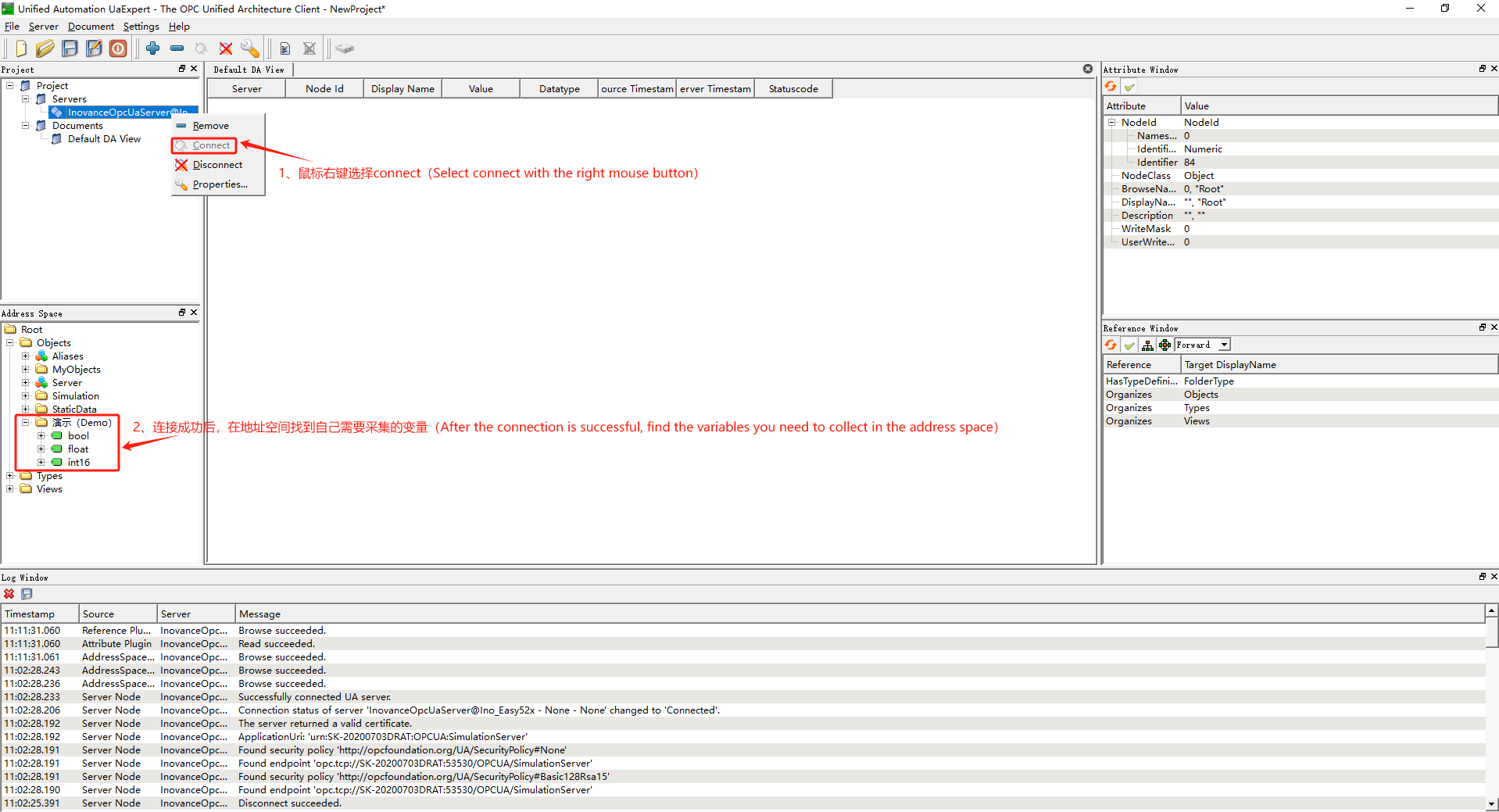Open server properties with the wrench icon

click(x=250, y=48)
